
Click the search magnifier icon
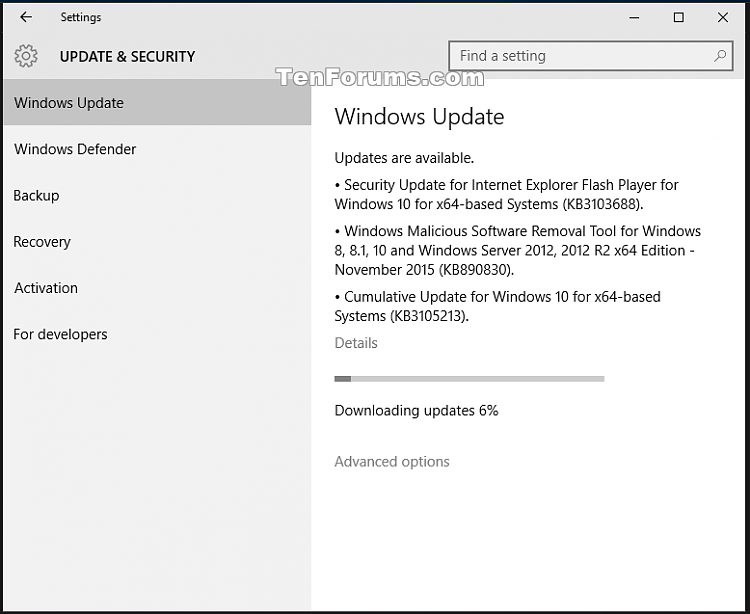click(x=720, y=56)
